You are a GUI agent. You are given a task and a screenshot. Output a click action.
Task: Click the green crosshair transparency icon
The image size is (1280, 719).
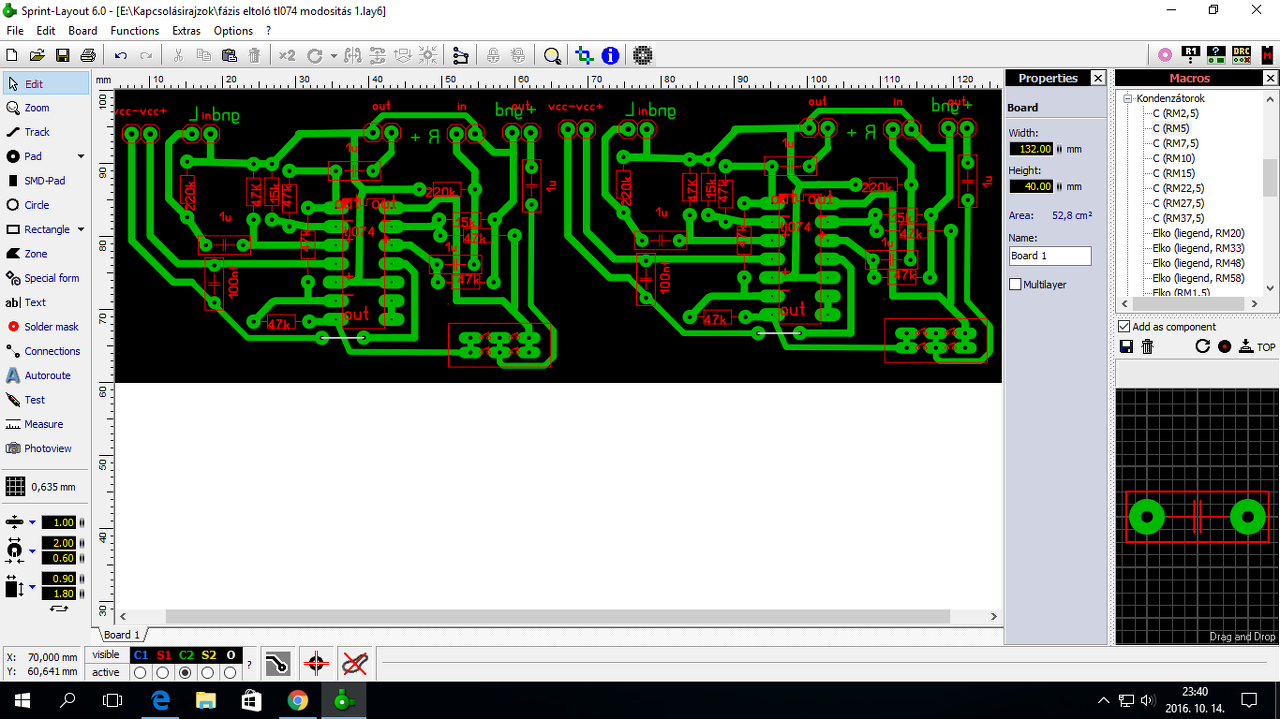pyautogui.click(x=584, y=56)
